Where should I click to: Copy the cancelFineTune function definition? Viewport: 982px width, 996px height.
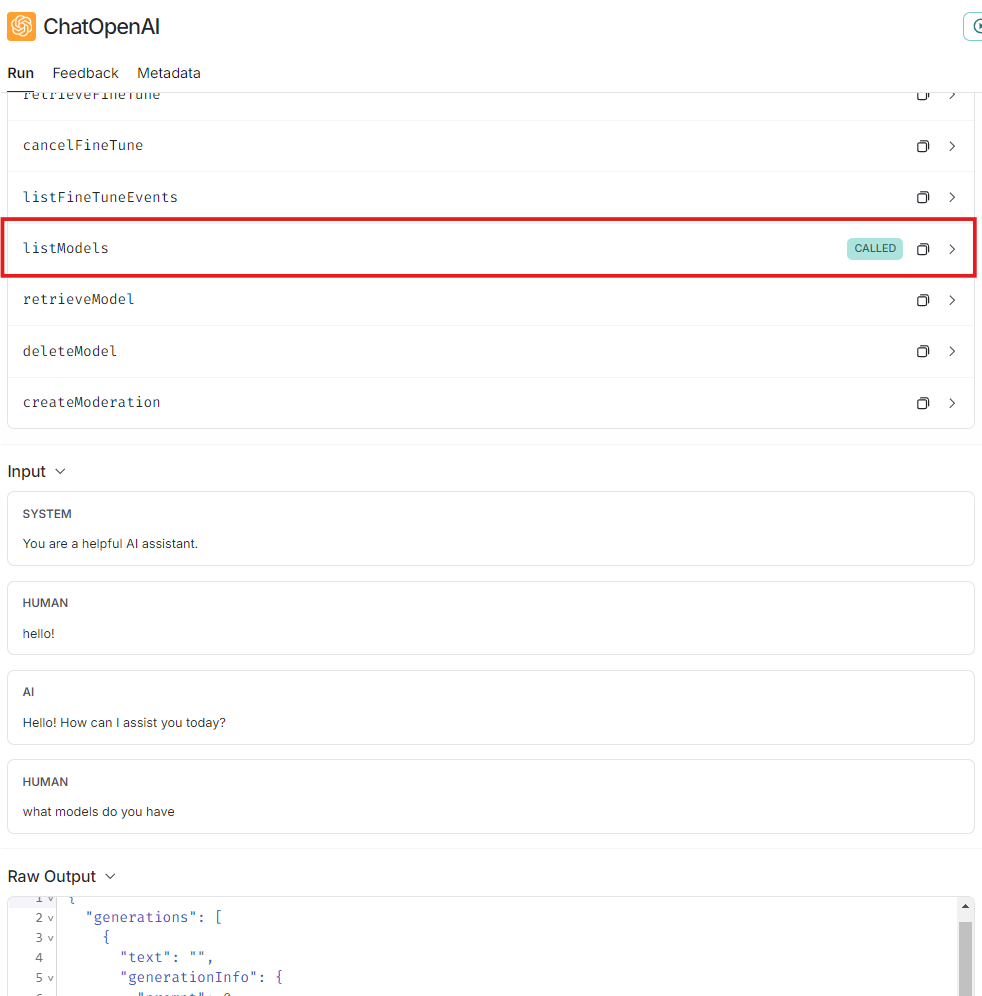point(922,146)
